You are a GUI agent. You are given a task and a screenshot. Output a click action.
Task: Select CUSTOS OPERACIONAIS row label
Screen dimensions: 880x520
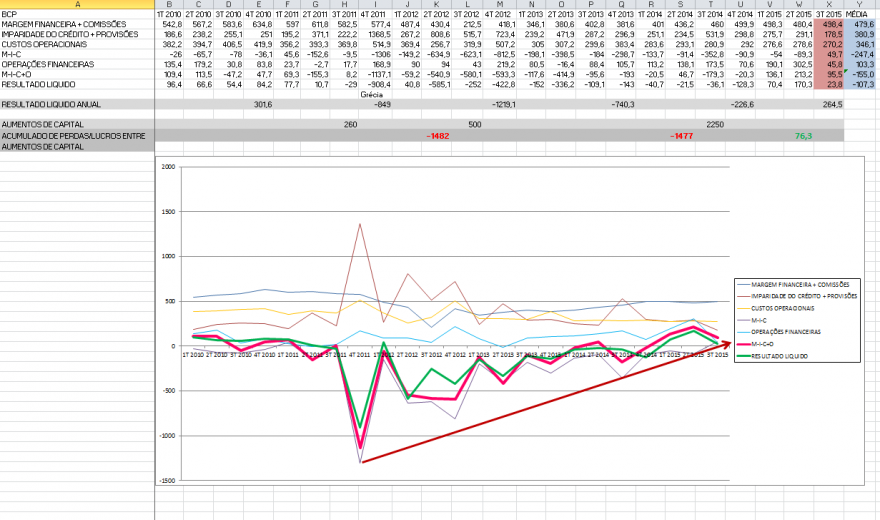pyautogui.click(x=44, y=44)
